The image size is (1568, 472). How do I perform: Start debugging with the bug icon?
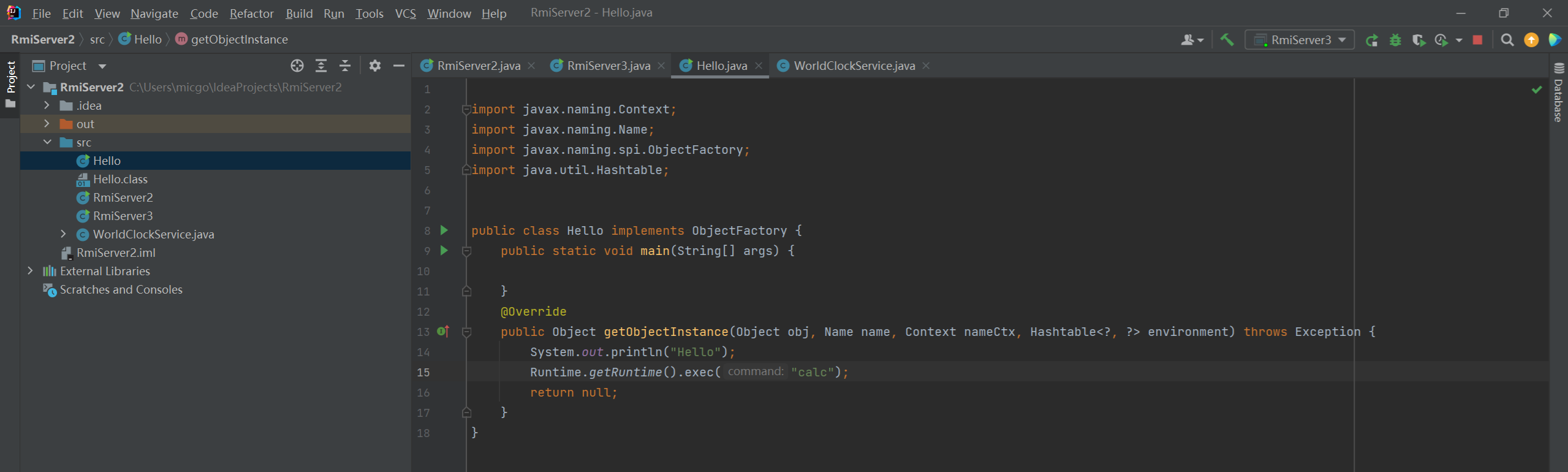click(x=1395, y=40)
